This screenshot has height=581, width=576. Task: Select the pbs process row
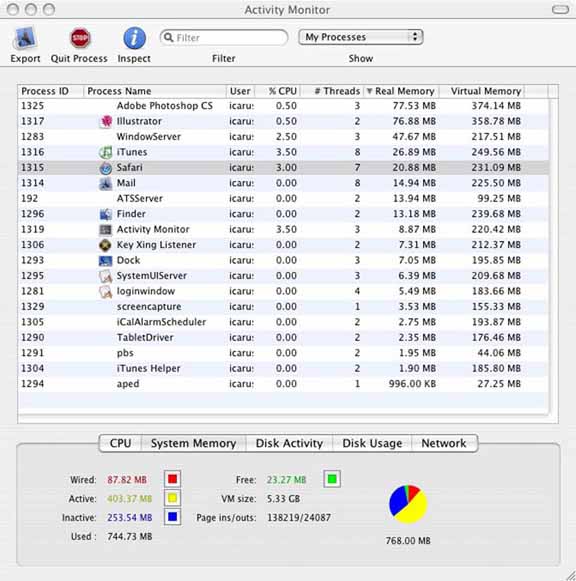[283, 353]
